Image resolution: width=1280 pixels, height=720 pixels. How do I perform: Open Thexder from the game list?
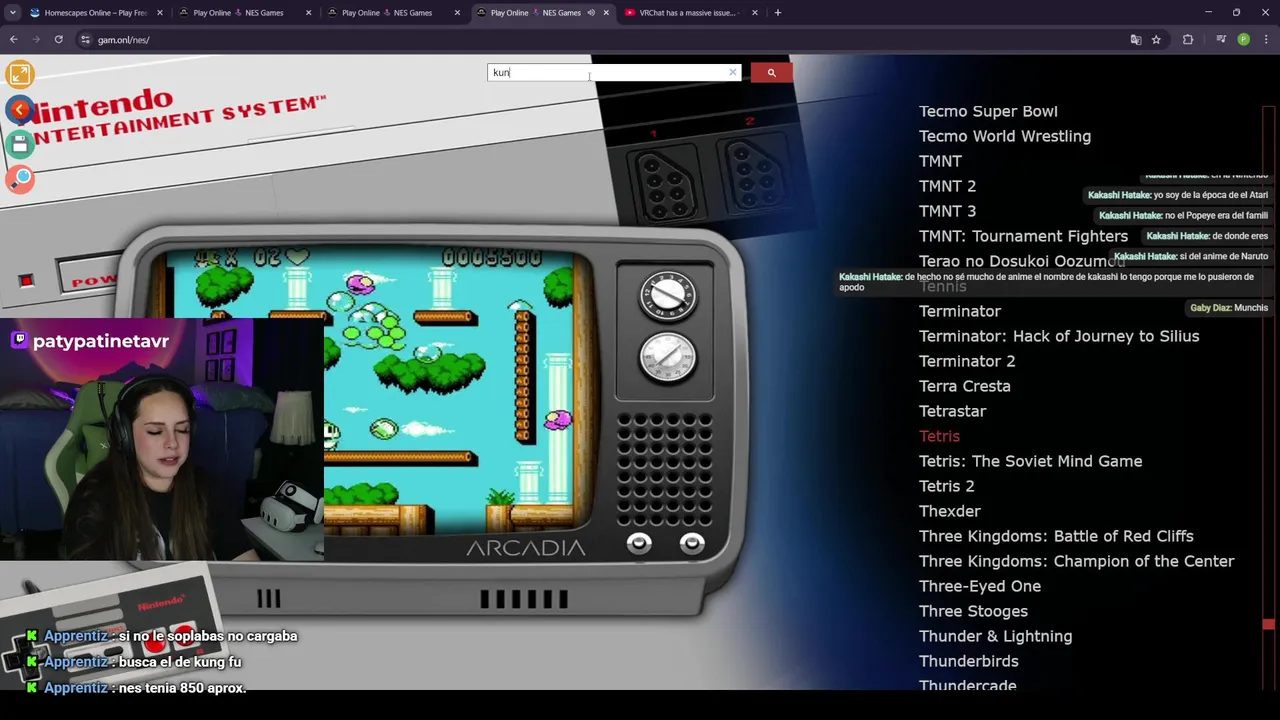tap(950, 511)
